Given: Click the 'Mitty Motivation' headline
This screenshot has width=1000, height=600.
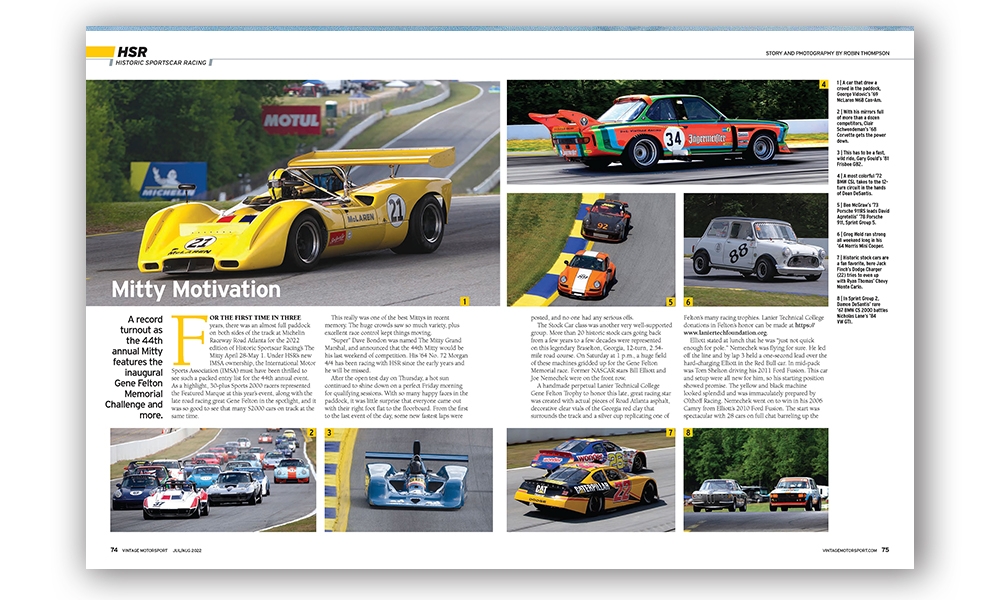Looking at the screenshot, I should click(196, 289).
